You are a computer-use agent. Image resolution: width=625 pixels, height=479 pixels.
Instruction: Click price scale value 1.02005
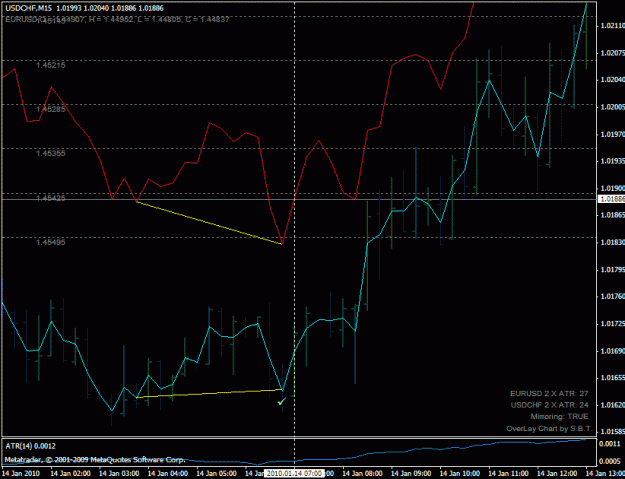coord(612,107)
